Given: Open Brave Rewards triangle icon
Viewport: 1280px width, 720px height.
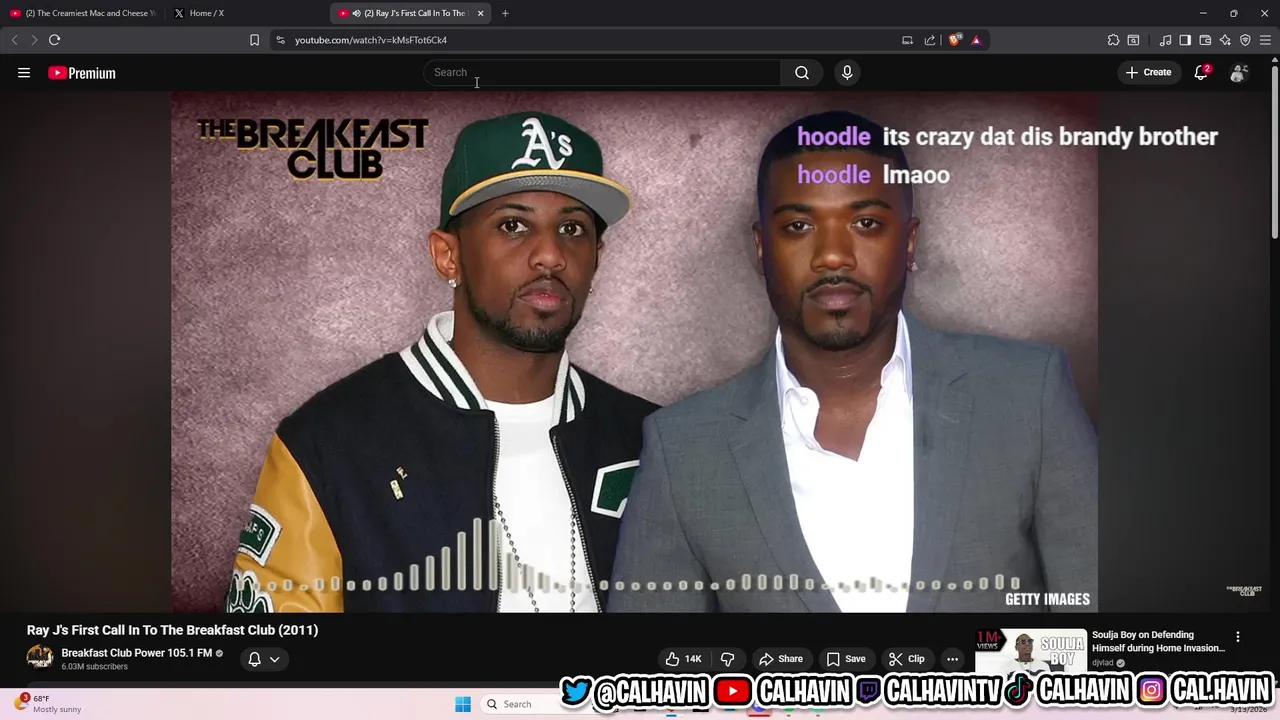Looking at the screenshot, I should (x=976, y=40).
